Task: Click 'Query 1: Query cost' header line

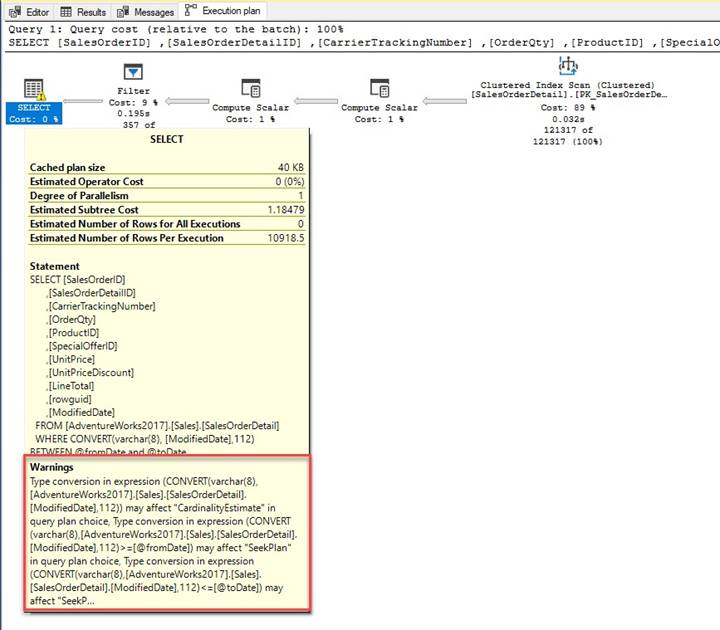Action: 176,29
